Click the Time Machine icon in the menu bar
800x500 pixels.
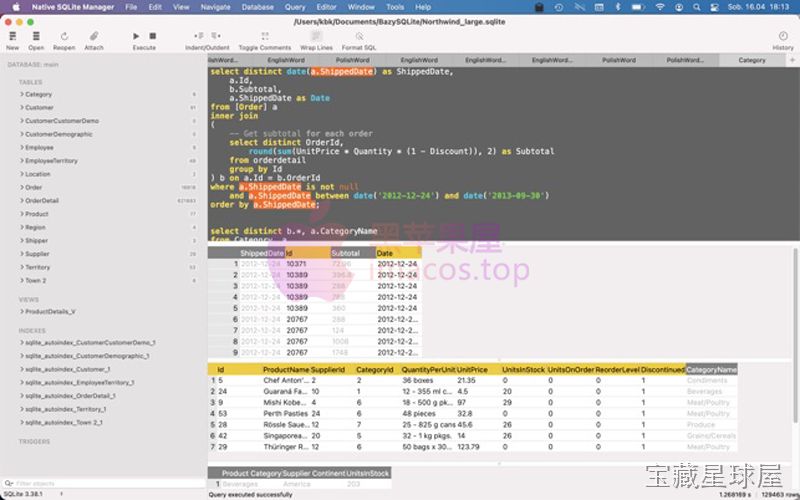pos(559,7)
